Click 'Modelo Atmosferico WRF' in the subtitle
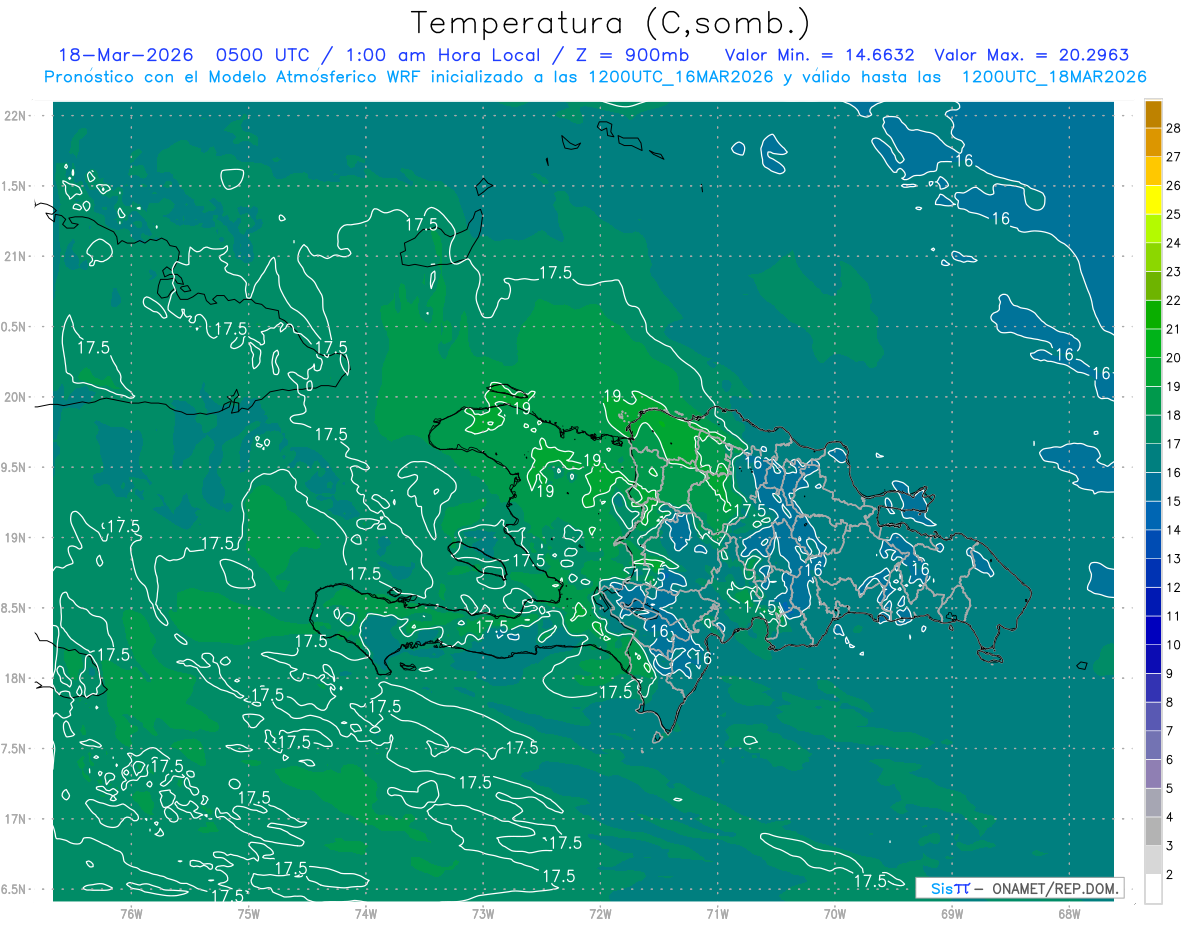Viewport: 1200px width, 927px height. [320, 77]
